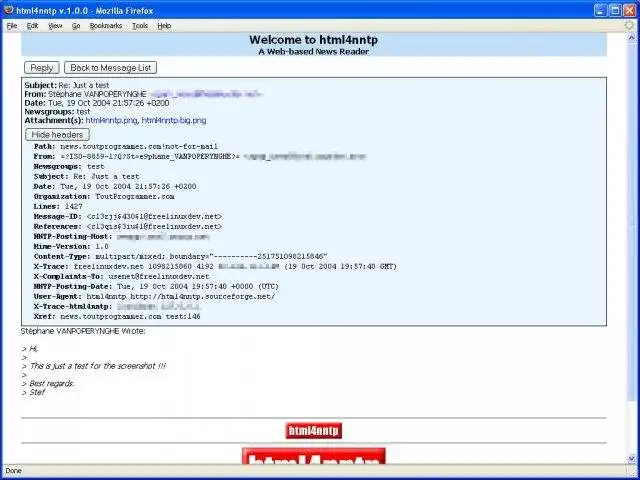Open the File menu
The image size is (640, 480).
point(12,25)
